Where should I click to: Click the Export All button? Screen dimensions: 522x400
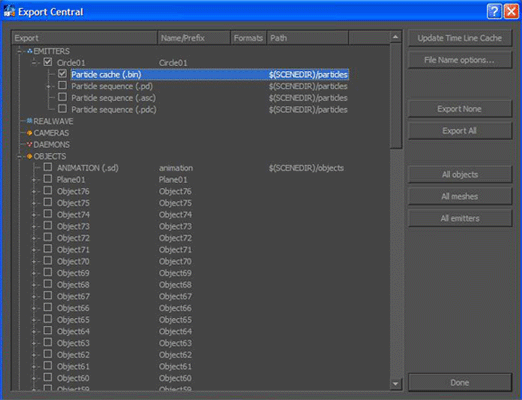[x=460, y=131]
